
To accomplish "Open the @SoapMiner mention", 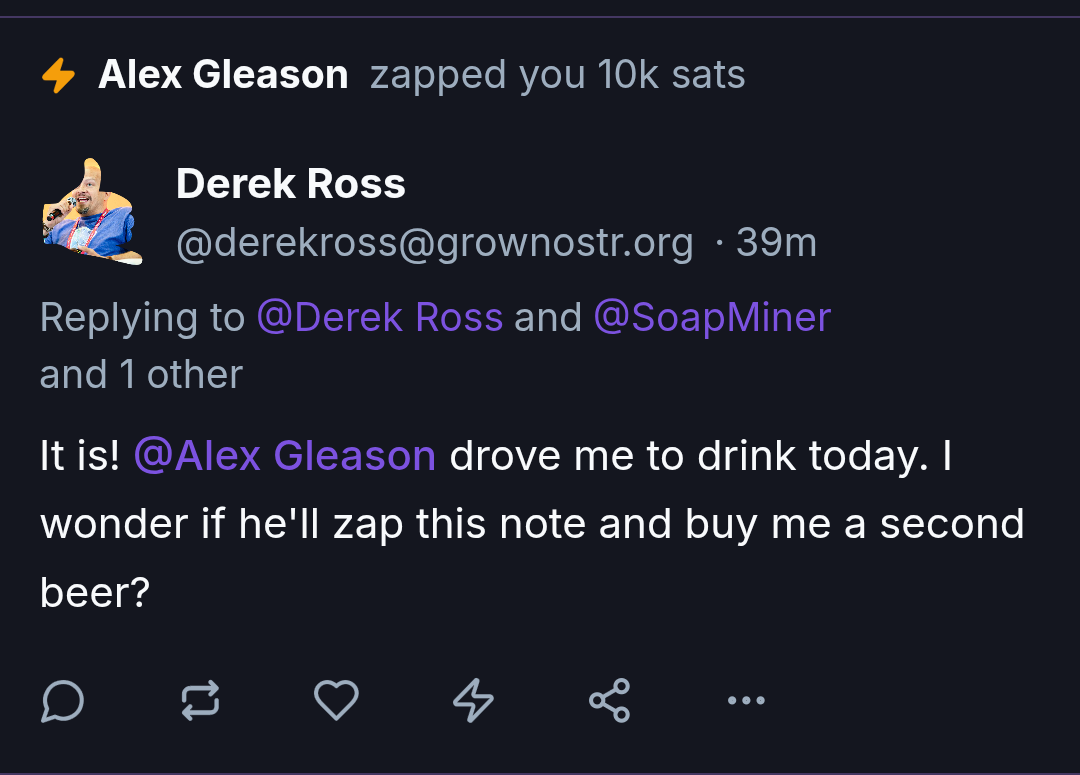I will click(712, 318).
